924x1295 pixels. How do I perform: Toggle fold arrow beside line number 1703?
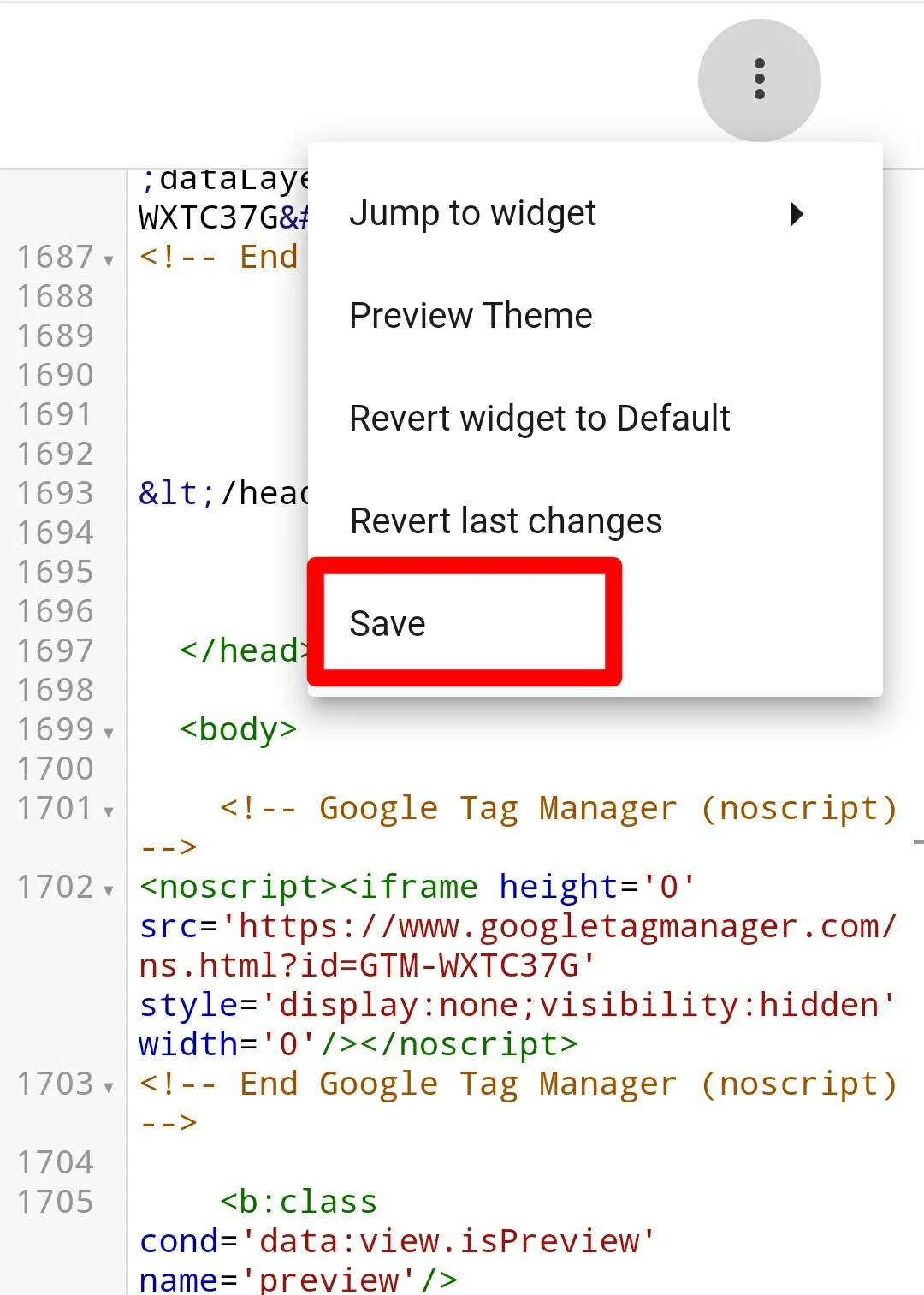(109, 1087)
